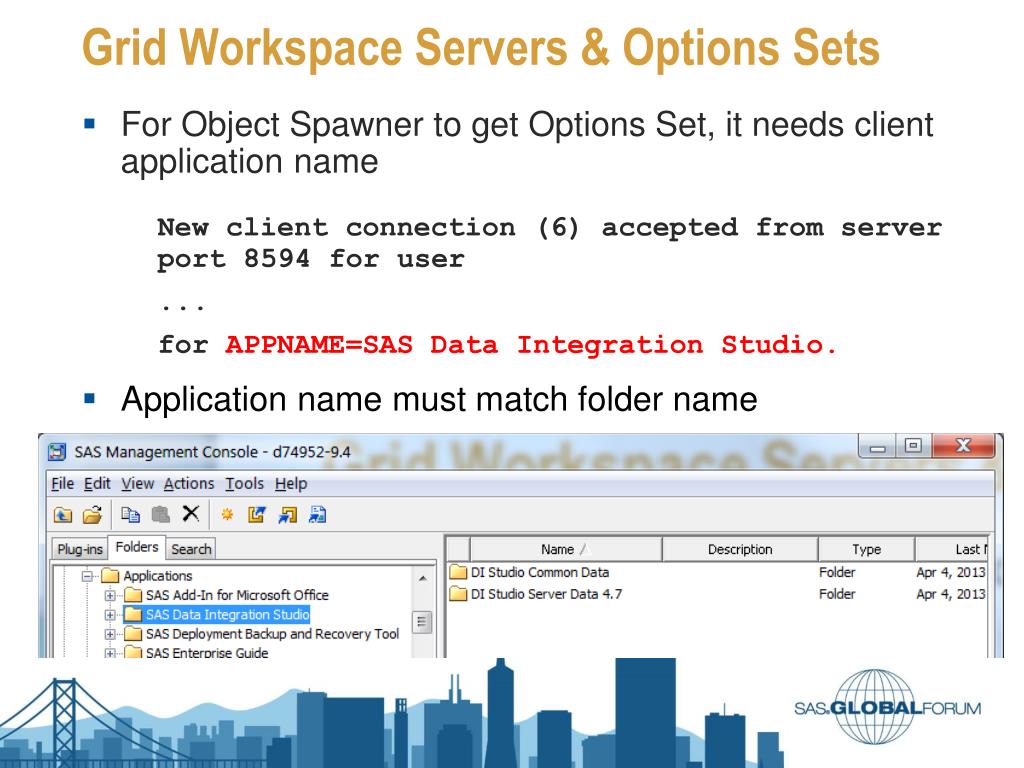Click the DI Studio Server Data 4.7 folder icon
This screenshot has height=768, width=1024.
pyautogui.click(x=458, y=594)
